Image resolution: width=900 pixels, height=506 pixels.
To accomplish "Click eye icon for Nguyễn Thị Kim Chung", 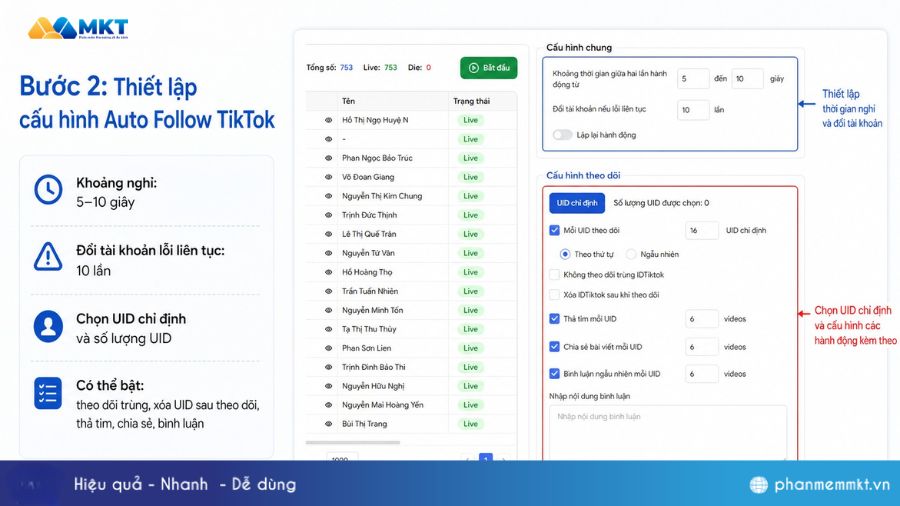I will click(328, 196).
